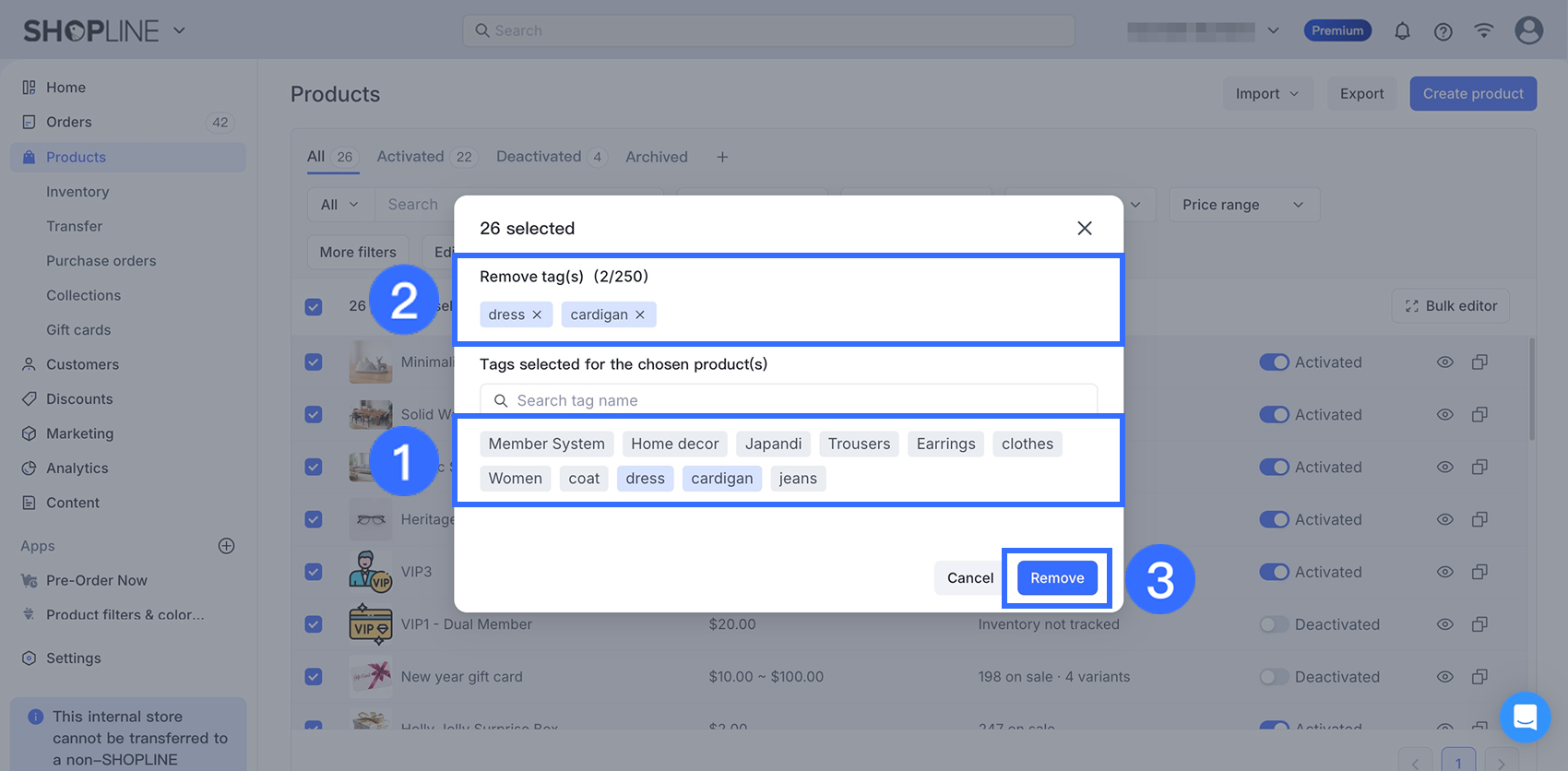Click the Settings gear icon

[29, 658]
